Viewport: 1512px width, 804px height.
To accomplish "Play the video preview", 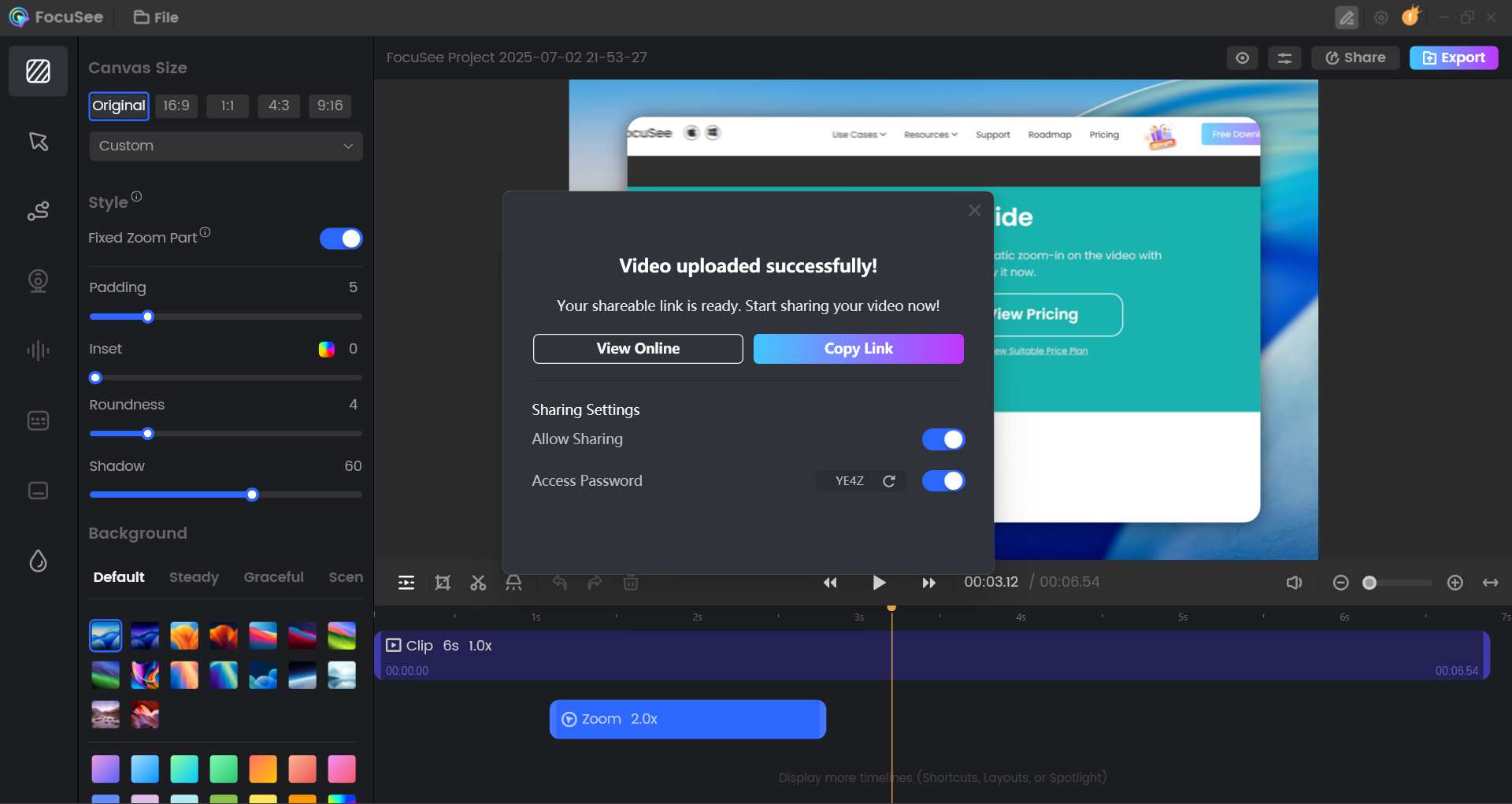I will pos(880,583).
